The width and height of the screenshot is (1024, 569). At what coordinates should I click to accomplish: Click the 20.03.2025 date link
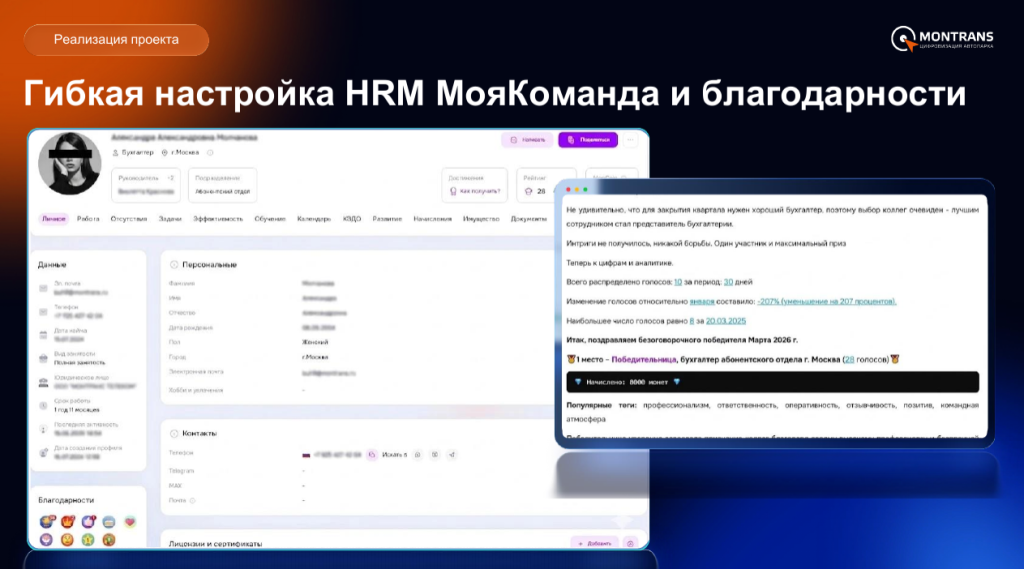tap(726, 321)
